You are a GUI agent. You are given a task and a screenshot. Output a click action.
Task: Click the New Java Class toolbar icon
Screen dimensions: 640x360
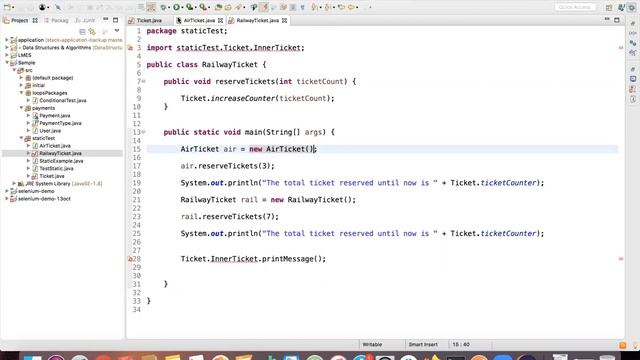[228, 7]
